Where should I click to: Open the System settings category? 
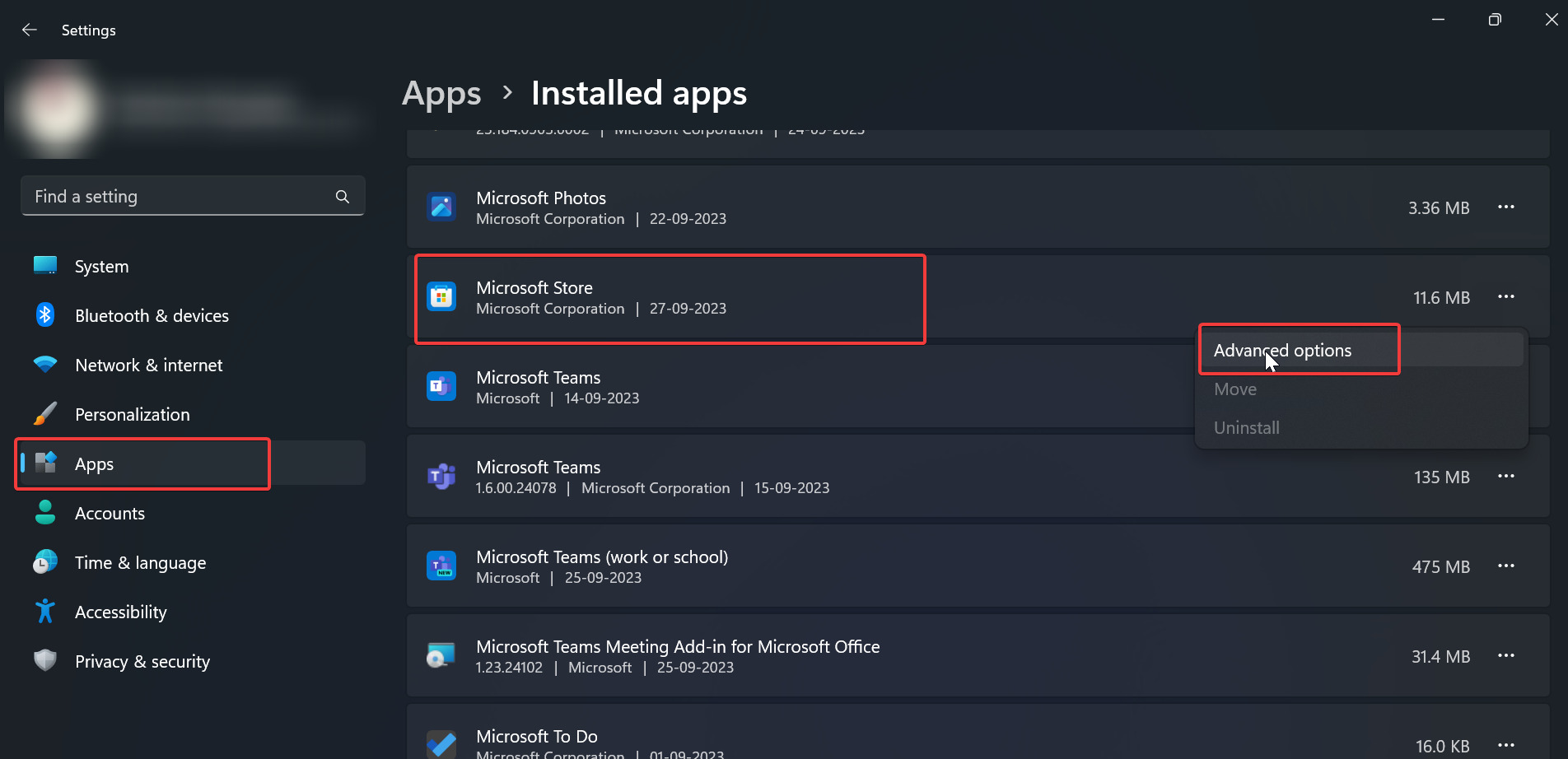point(193,266)
